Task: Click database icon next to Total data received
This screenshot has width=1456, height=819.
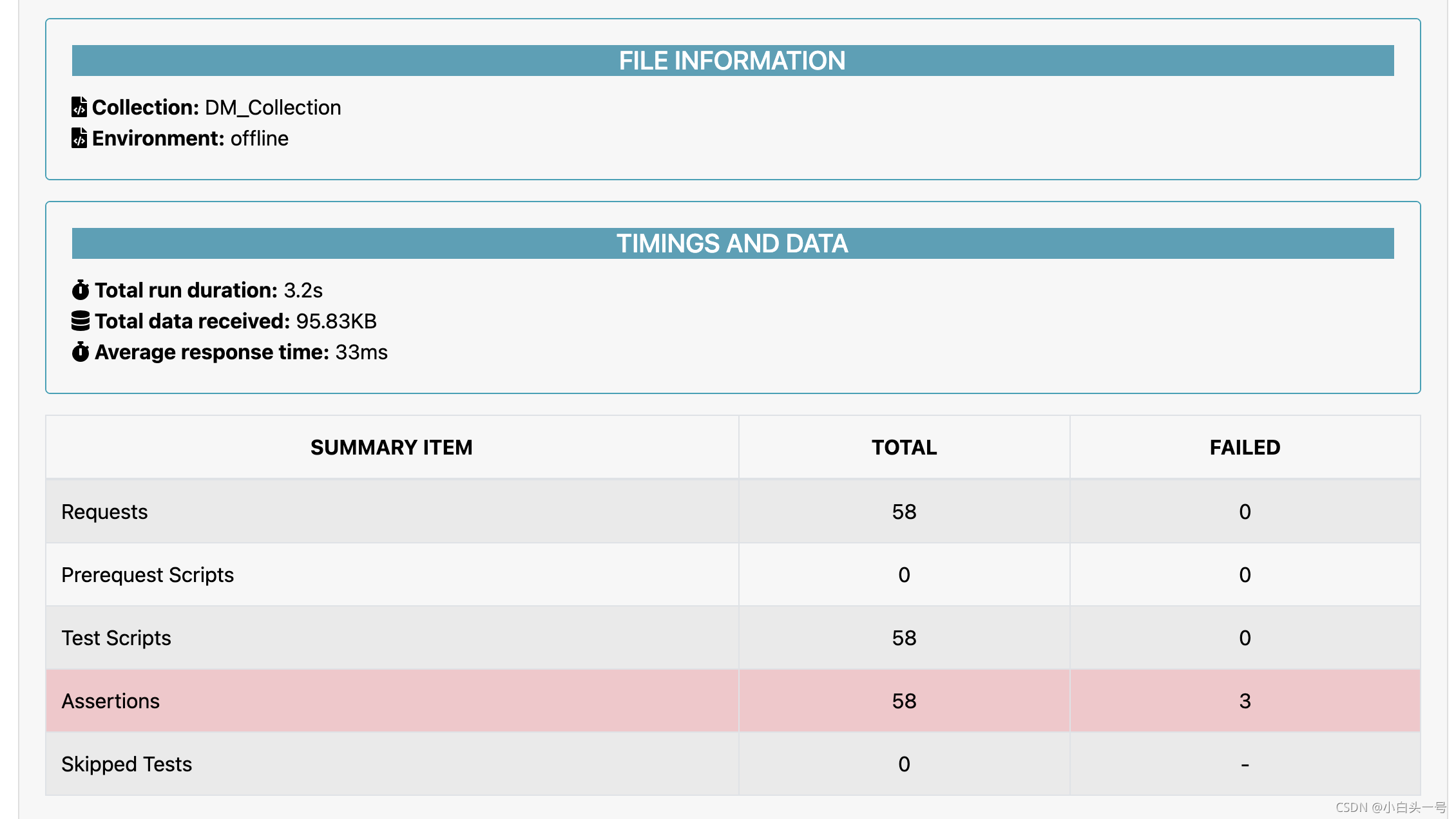Action: [81, 321]
